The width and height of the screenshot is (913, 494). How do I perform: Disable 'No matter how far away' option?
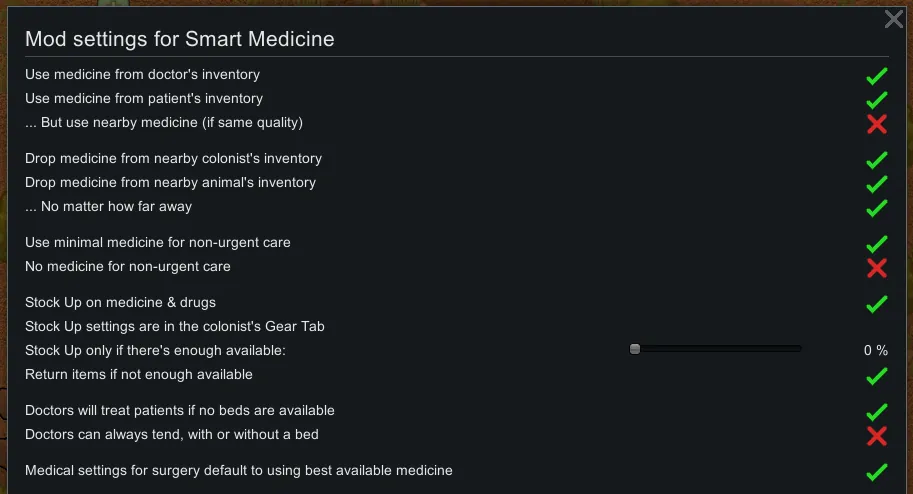click(876, 207)
